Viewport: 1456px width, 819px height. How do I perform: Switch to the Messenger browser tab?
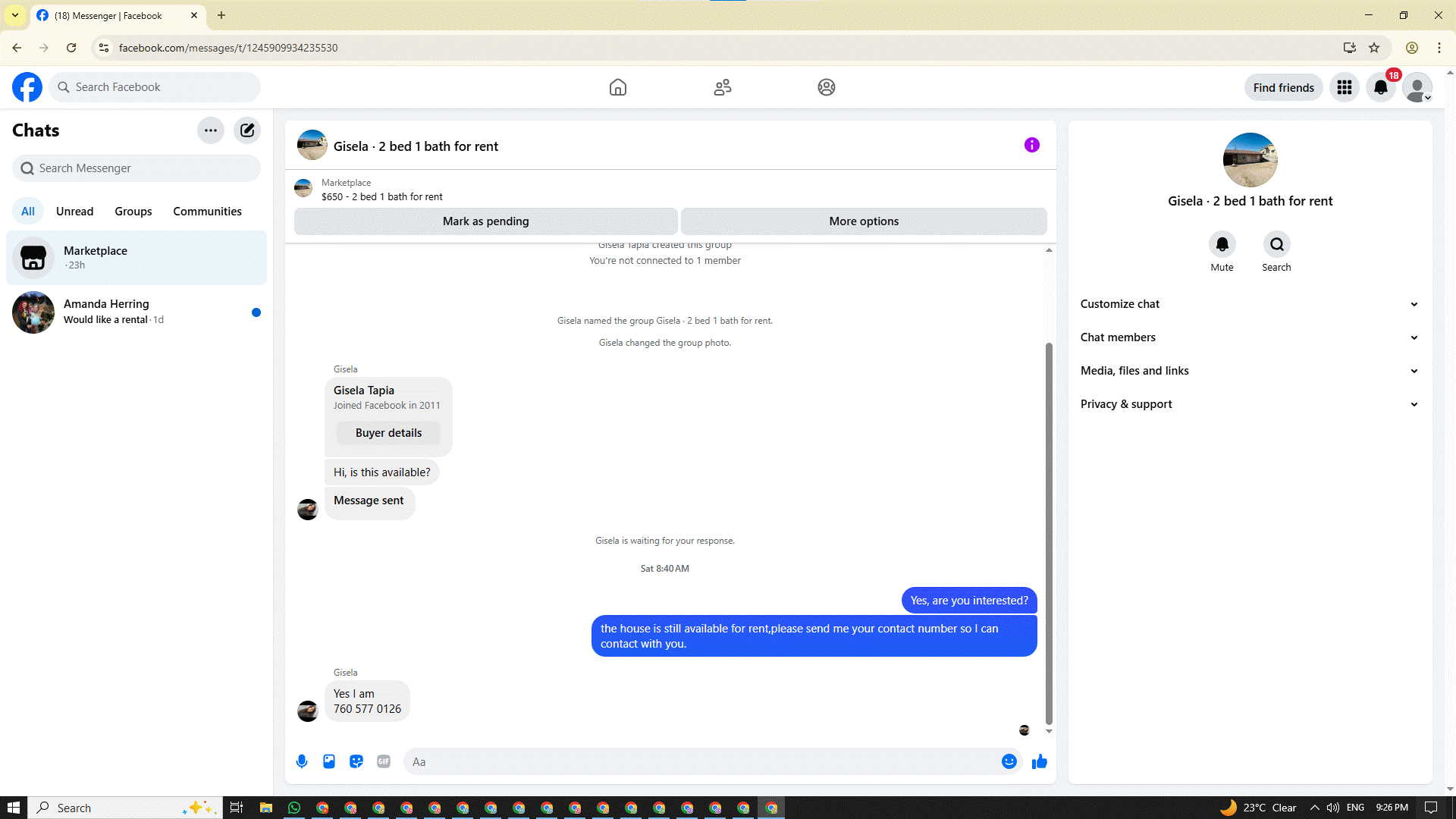point(118,15)
